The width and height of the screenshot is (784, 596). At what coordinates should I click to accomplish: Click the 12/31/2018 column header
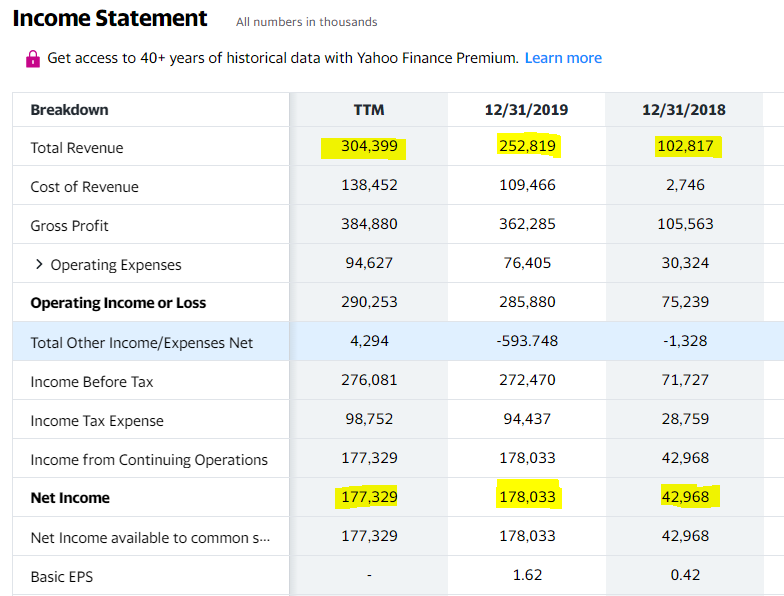point(684,109)
